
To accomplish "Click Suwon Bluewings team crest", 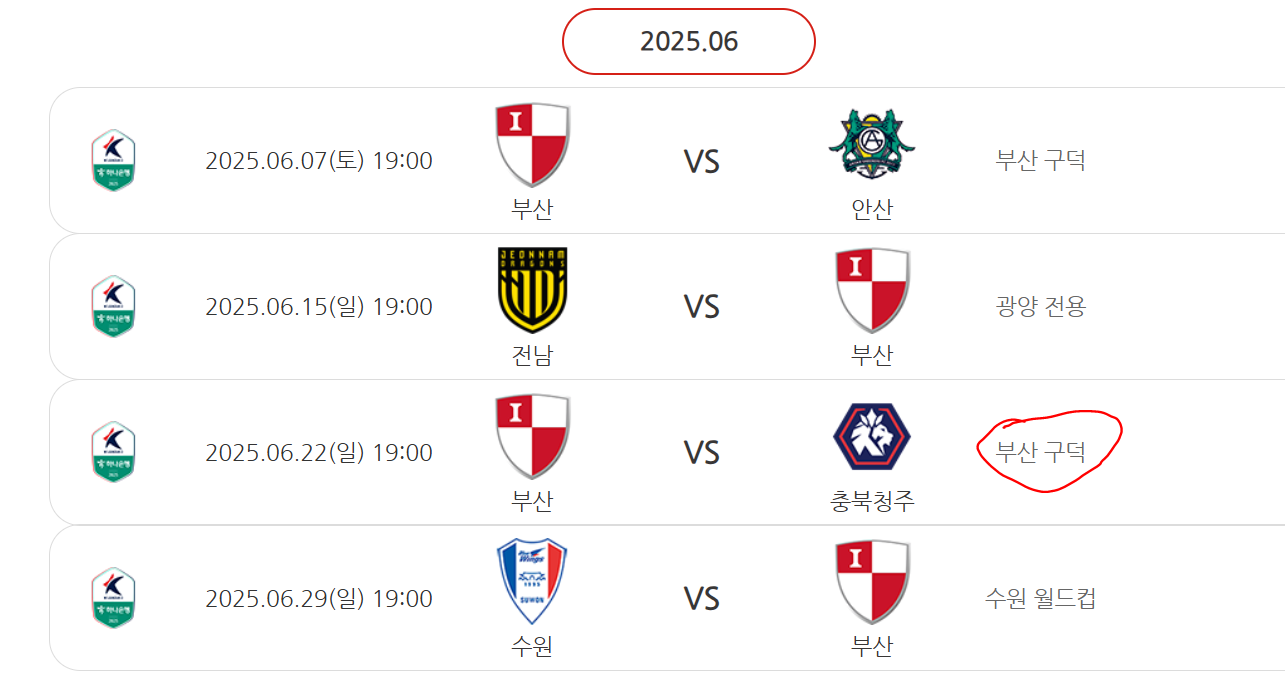I will tap(532, 582).
